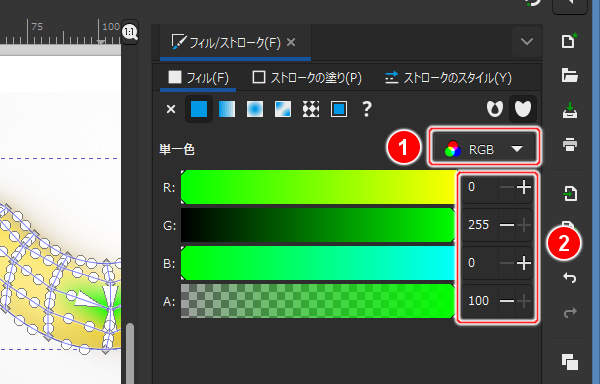600x384 pixels.
Task: Click the canvas vertical scrollbar thumb
Action: (x=130, y=353)
